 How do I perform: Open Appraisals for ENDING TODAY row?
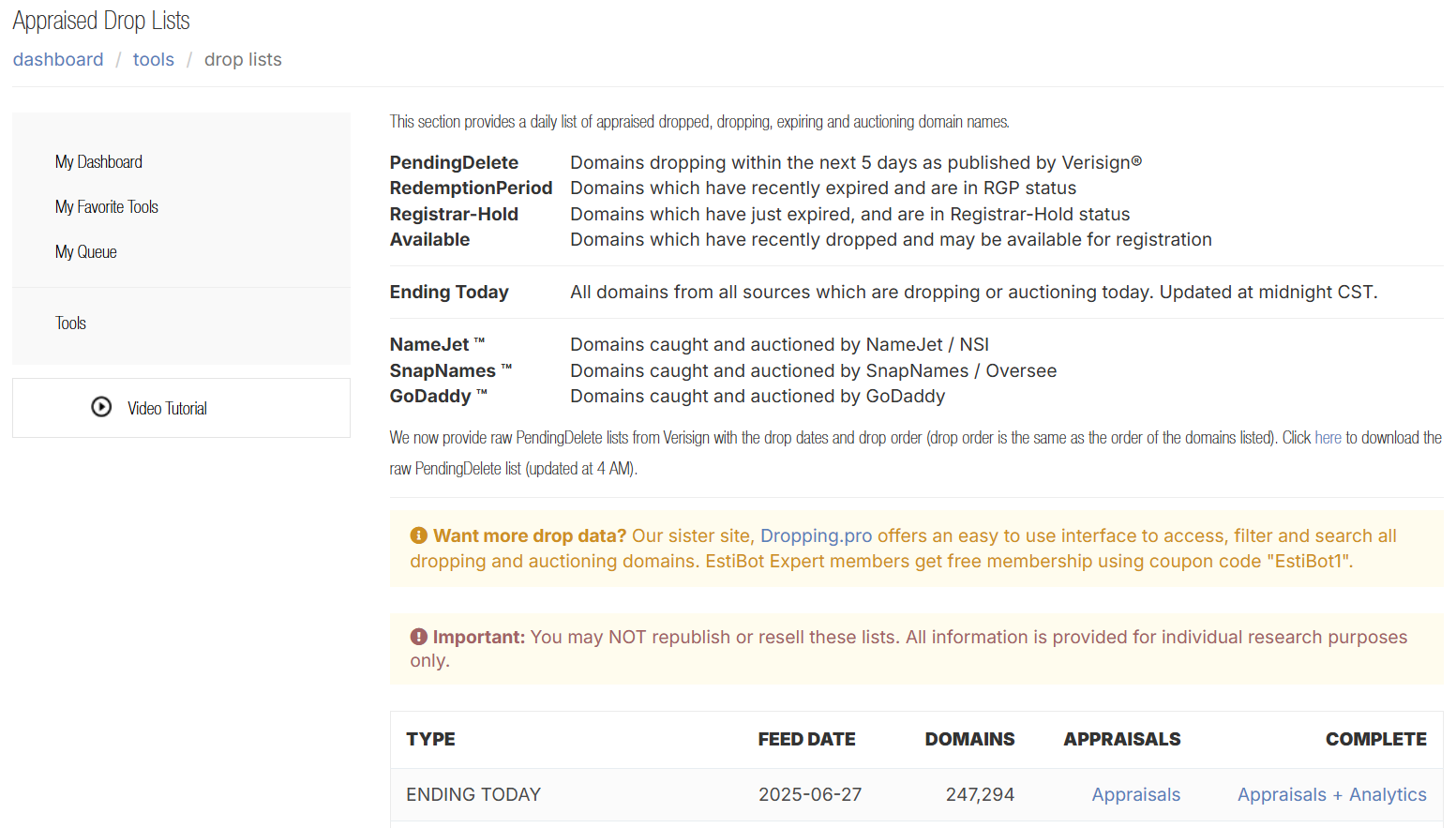(x=1135, y=794)
